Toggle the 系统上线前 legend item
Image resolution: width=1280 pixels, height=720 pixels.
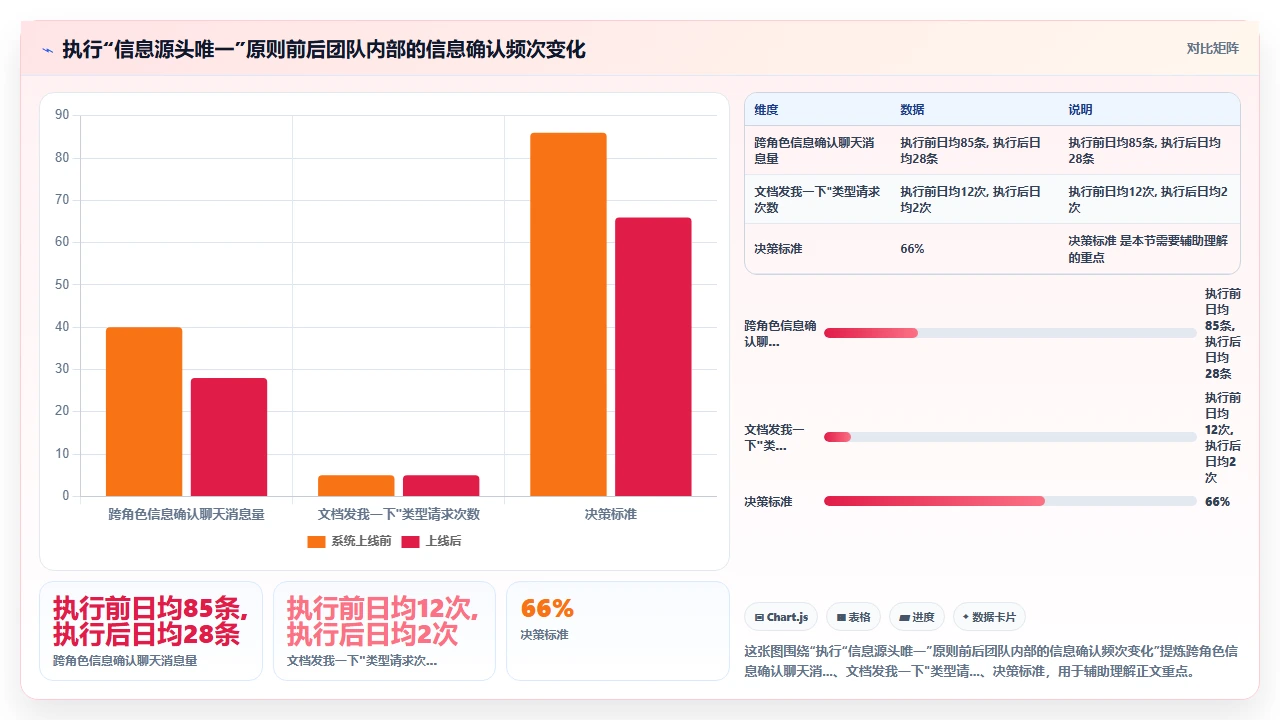click(349, 541)
